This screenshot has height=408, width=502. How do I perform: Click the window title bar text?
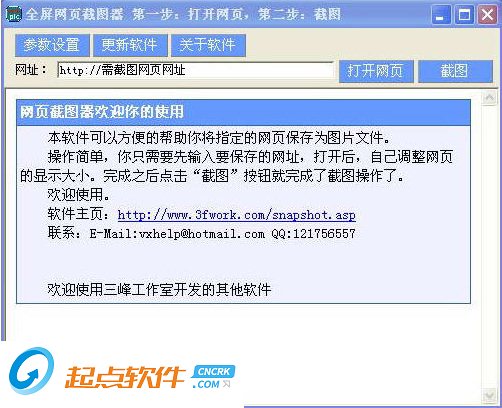183,14
